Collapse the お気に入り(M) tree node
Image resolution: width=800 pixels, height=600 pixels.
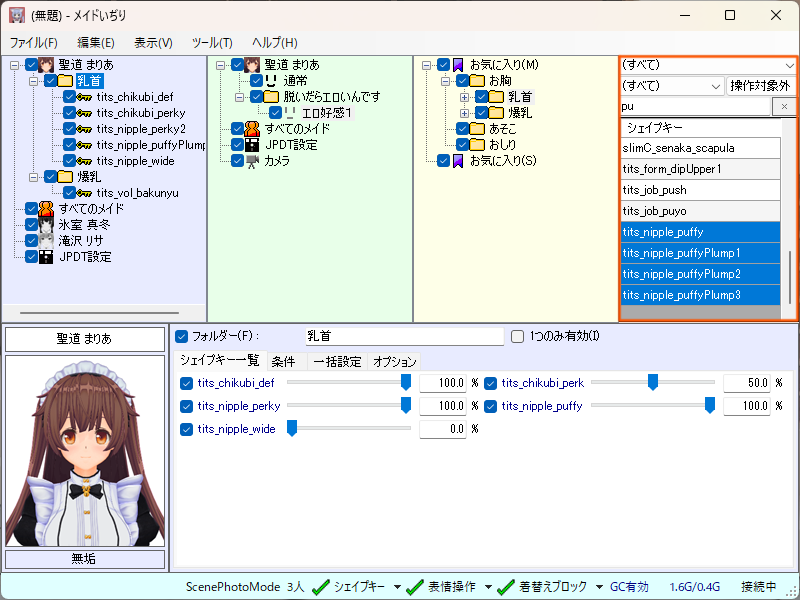pyautogui.click(x=426, y=65)
